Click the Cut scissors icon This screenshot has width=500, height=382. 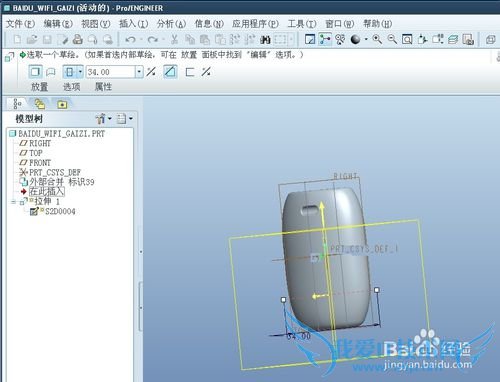click(x=174, y=40)
